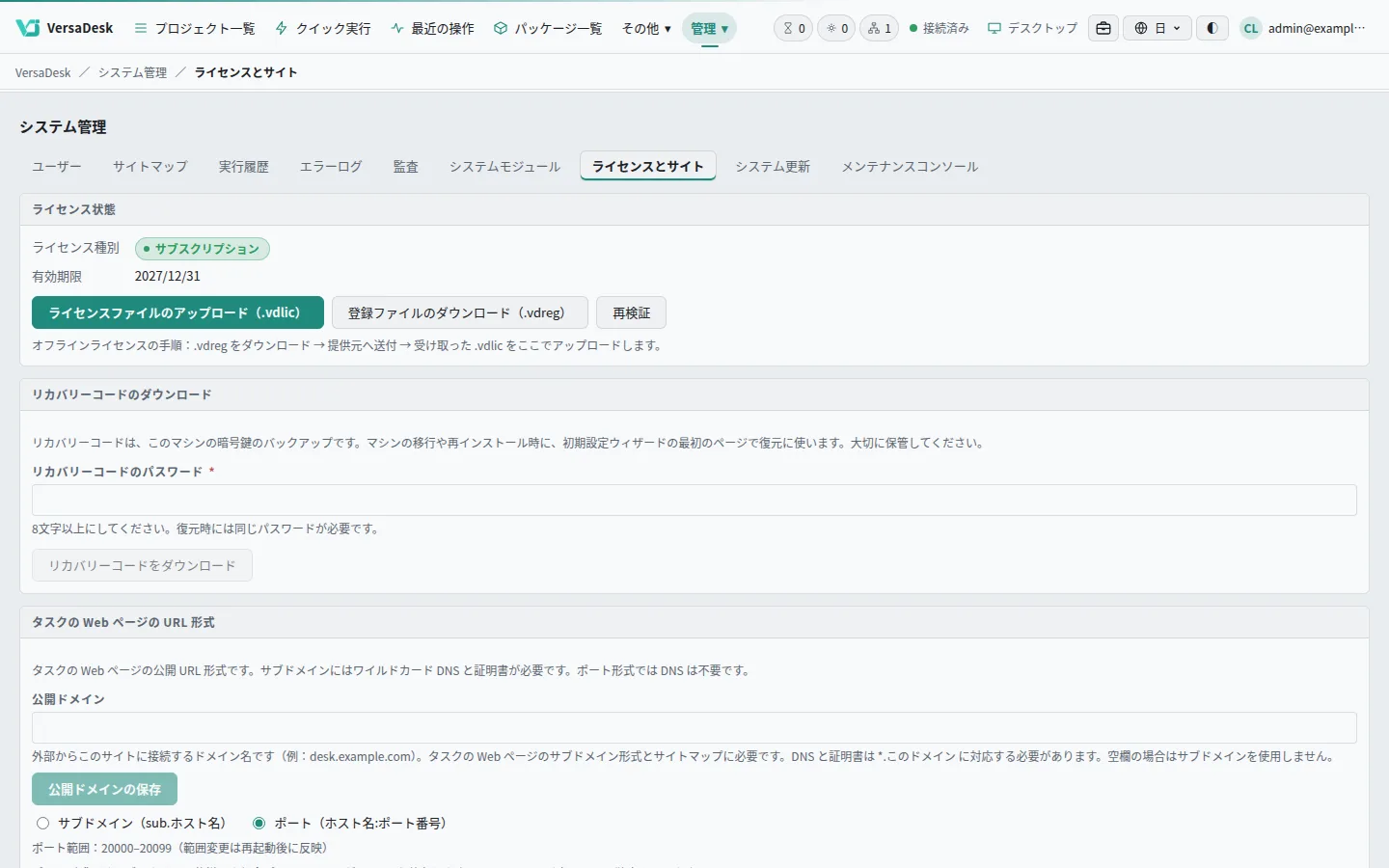Switch to the システム更新 tab
Image resolution: width=1389 pixels, height=868 pixels.
click(773, 166)
